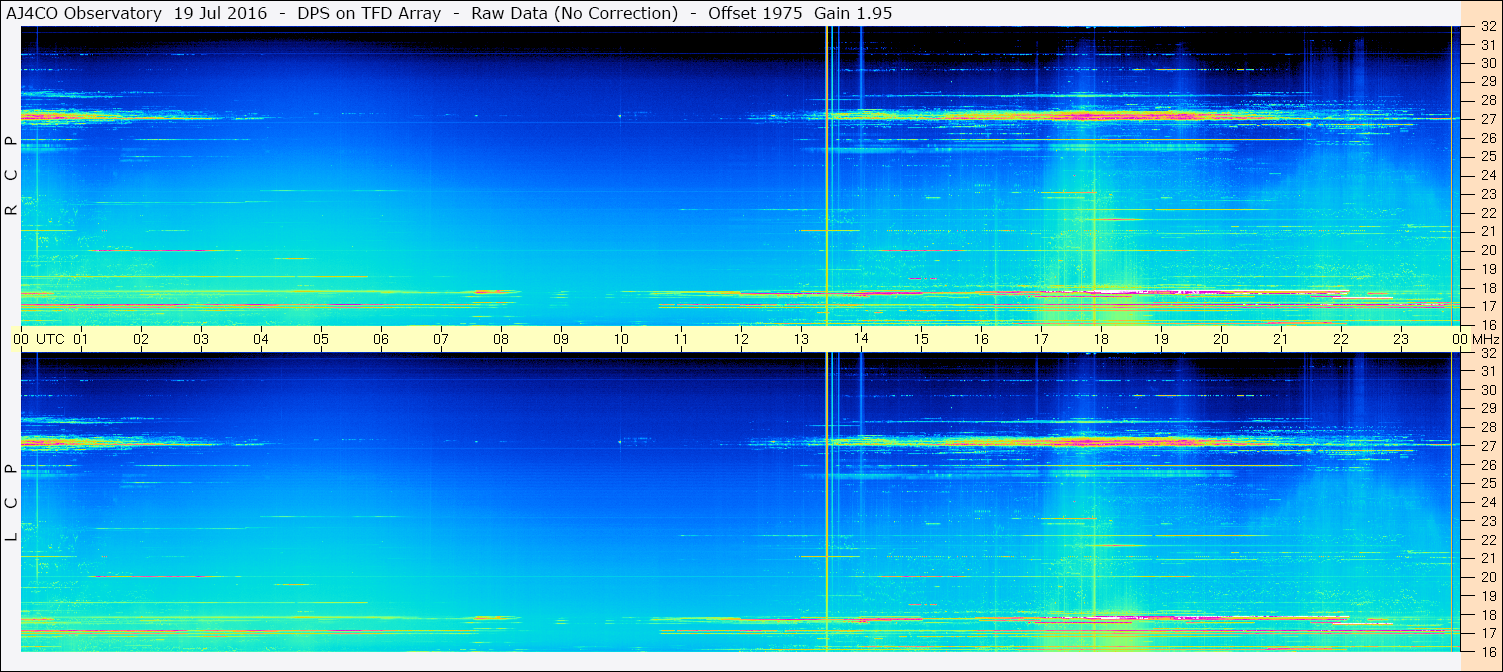Select the 11 hour marker

click(681, 339)
